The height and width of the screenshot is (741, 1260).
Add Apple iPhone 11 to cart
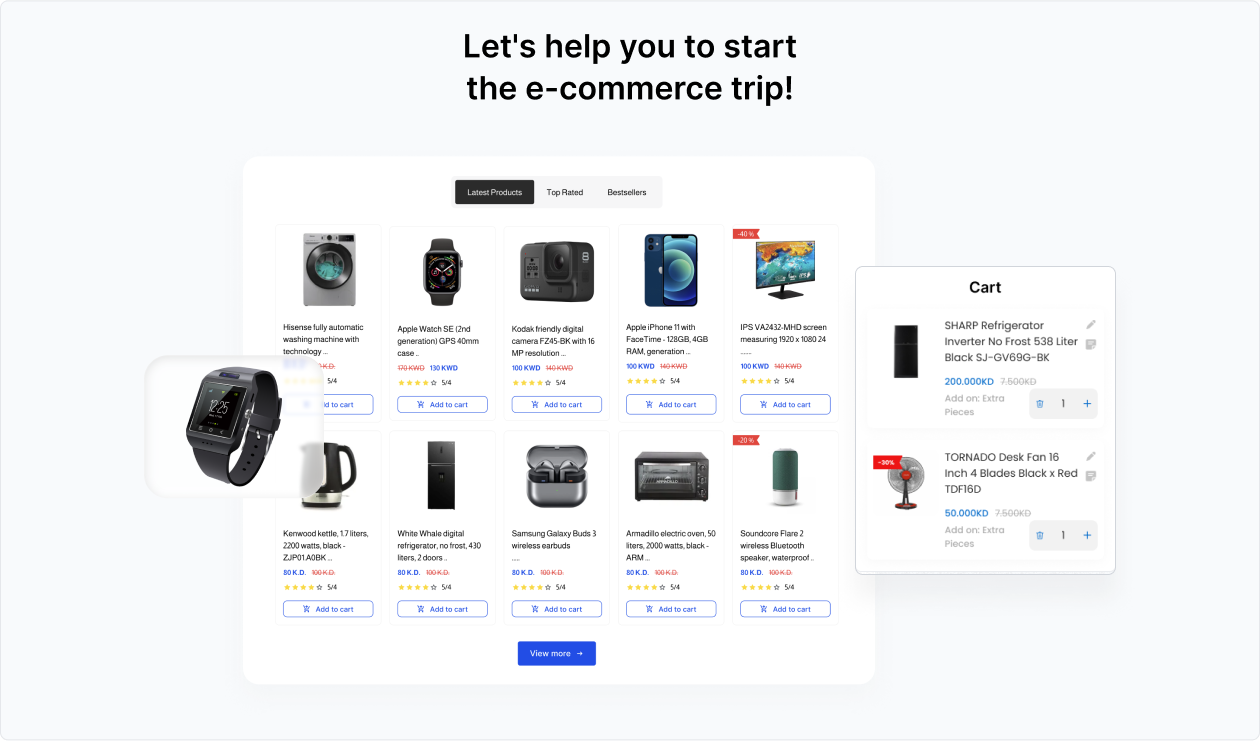point(671,405)
